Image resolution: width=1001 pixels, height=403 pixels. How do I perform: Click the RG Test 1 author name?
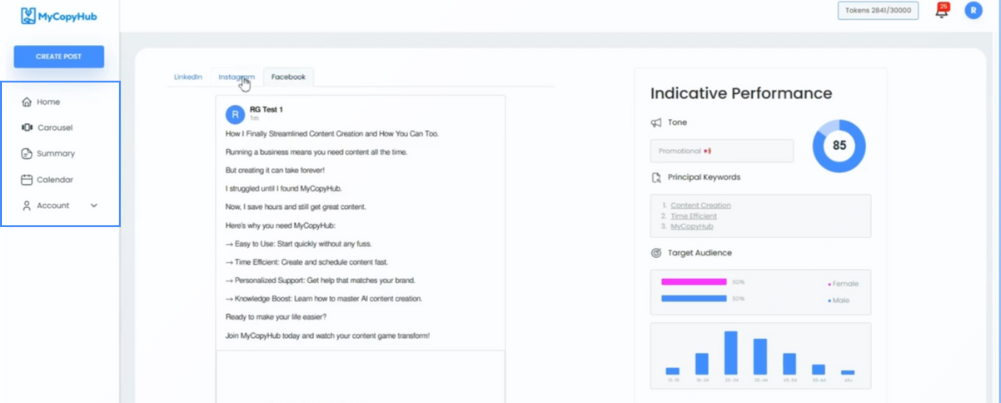pyautogui.click(x=266, y=110)
